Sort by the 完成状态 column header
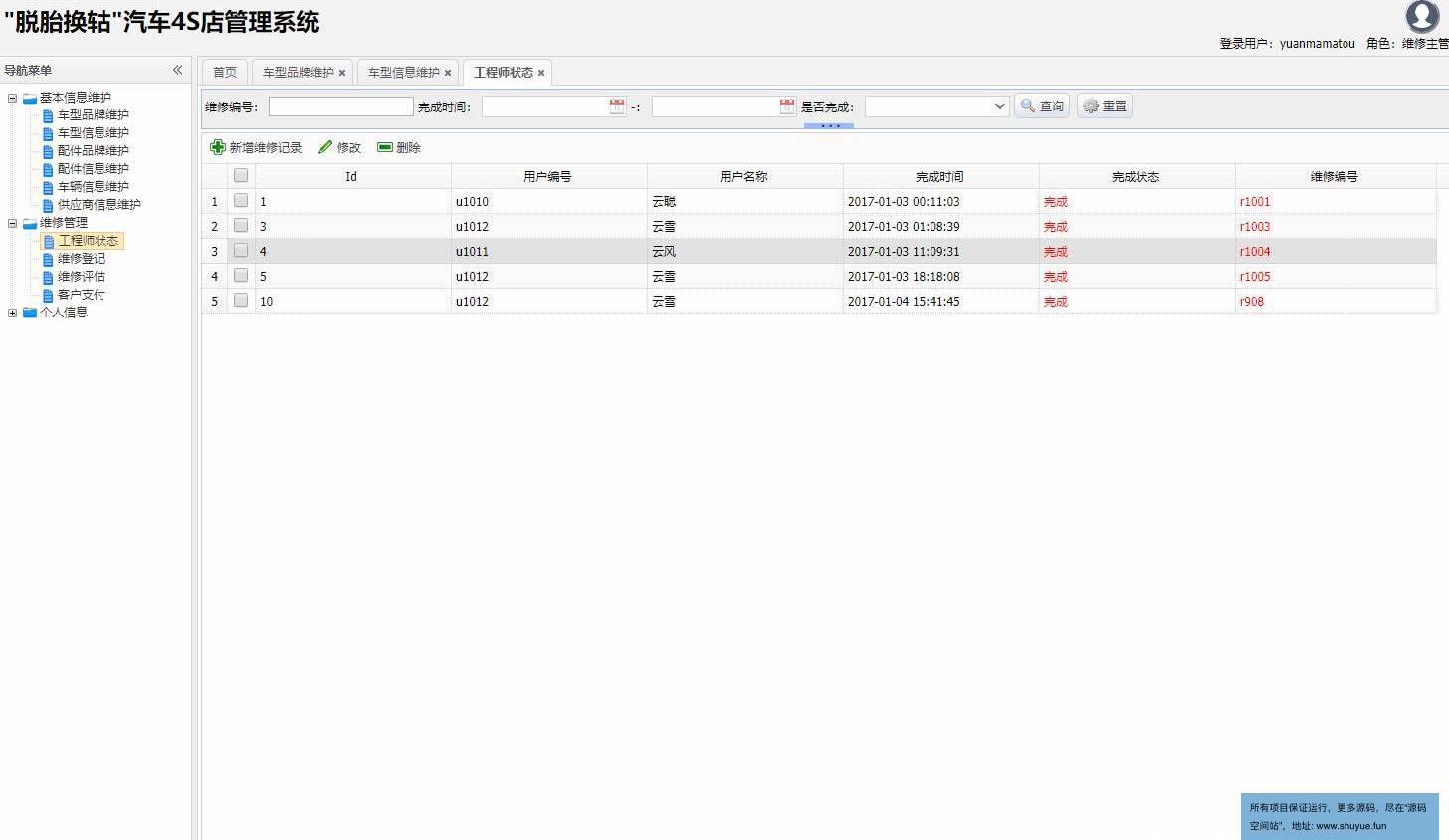The image size is (1449, 840). (x=1137, y=176)
